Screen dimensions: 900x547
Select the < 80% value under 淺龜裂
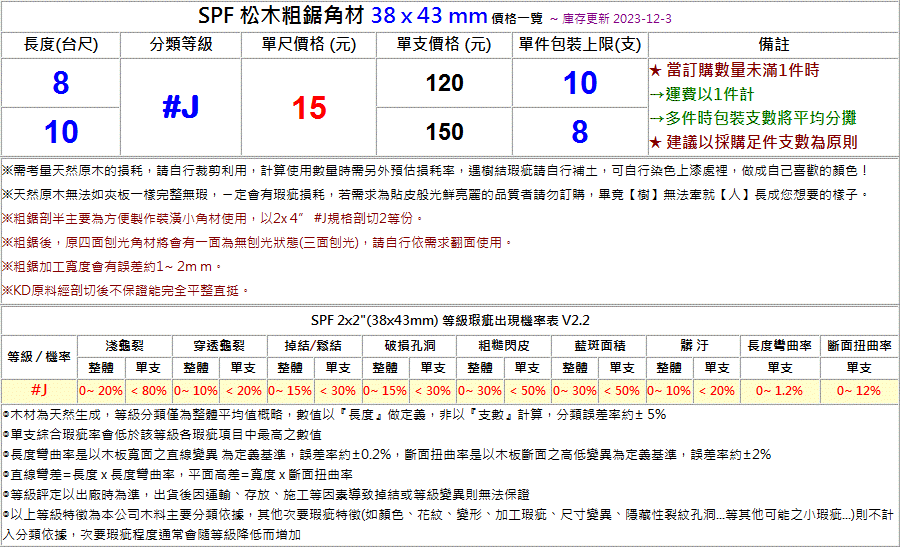tap(149, 391)
